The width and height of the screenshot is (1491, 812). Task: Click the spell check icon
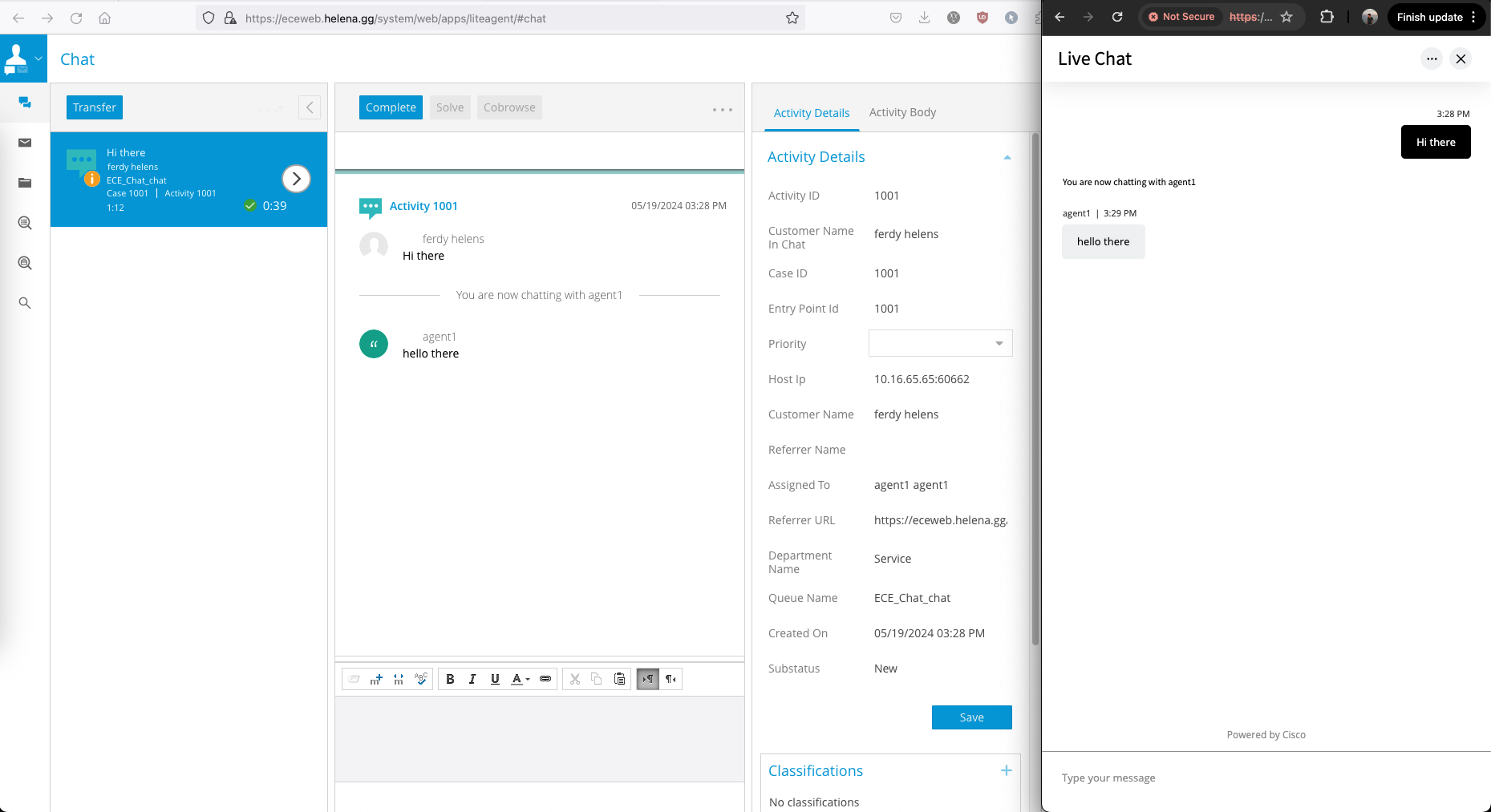click(x=421, y=679)
